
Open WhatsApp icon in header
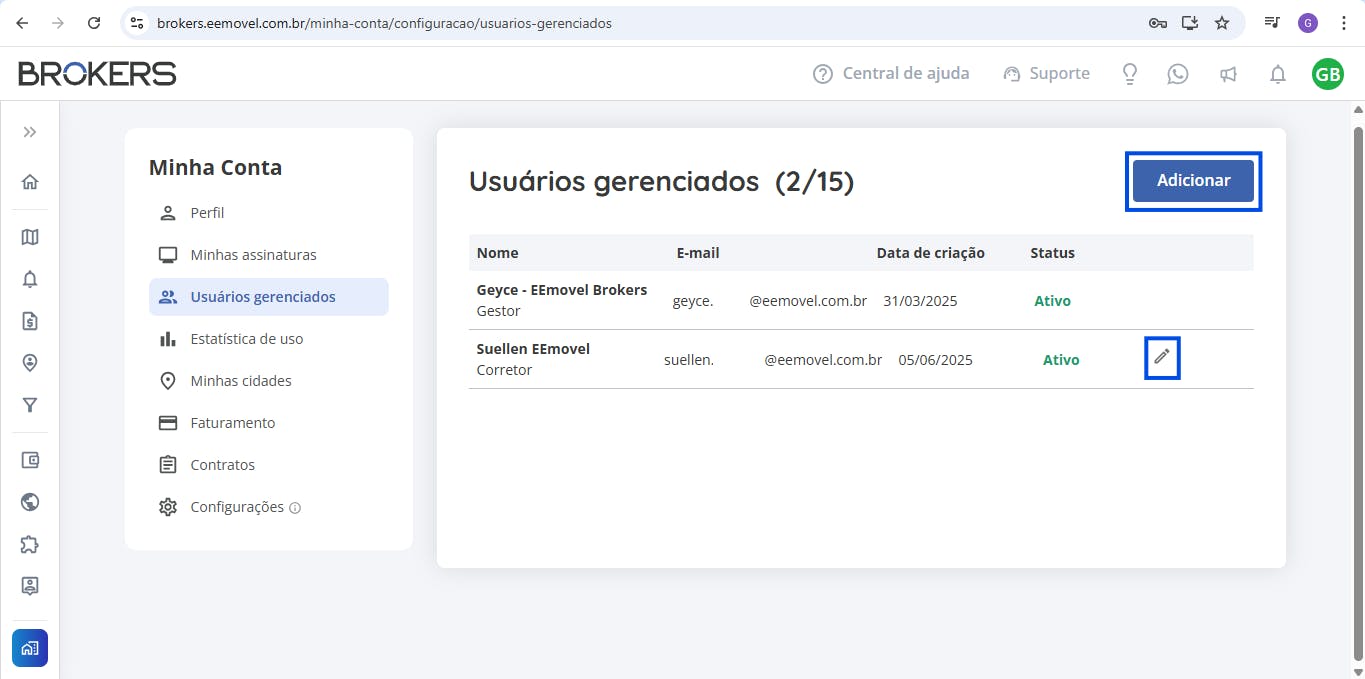click(x=1178, y=74)
